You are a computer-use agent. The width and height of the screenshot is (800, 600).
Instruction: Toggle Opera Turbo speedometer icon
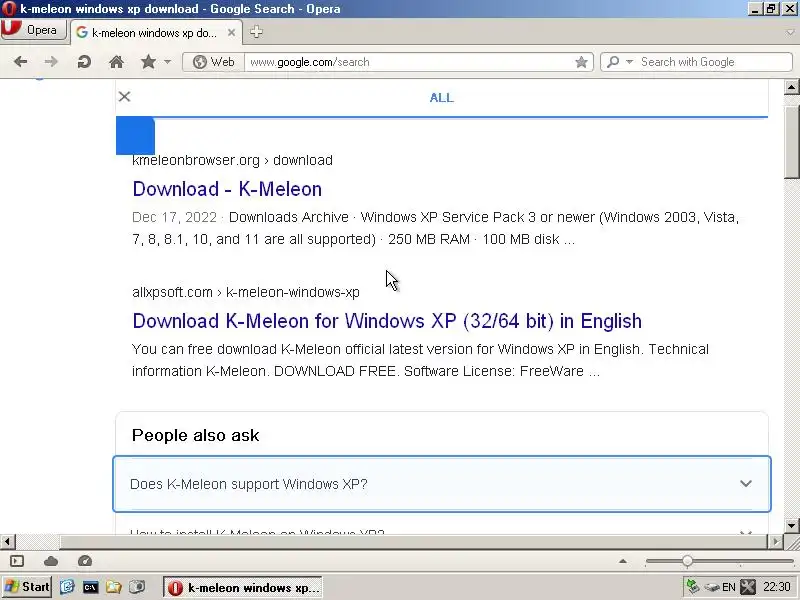85,561
